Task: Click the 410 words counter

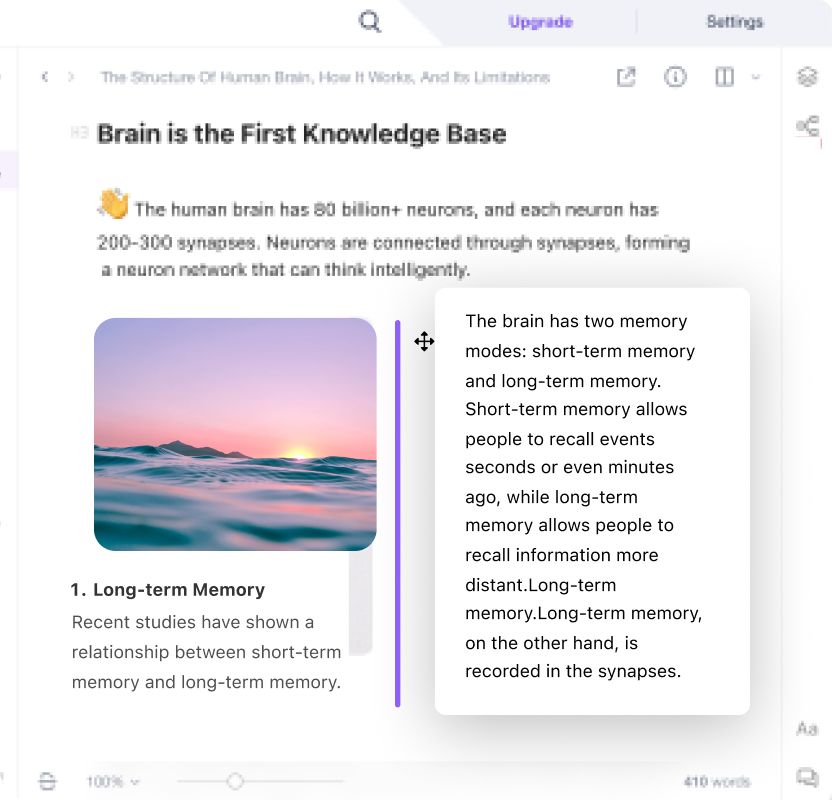Action: (716, 781)
